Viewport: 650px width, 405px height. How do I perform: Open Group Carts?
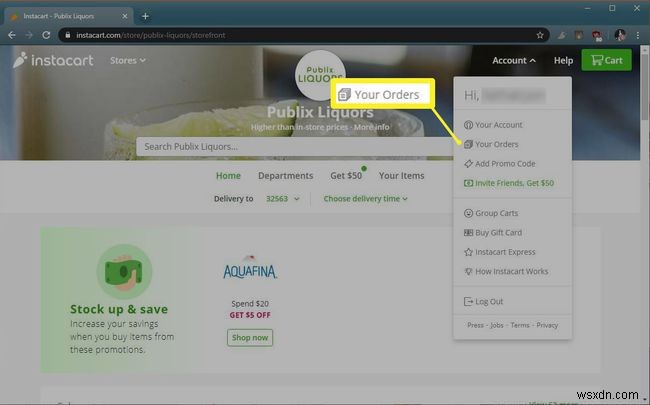(491, 213)
